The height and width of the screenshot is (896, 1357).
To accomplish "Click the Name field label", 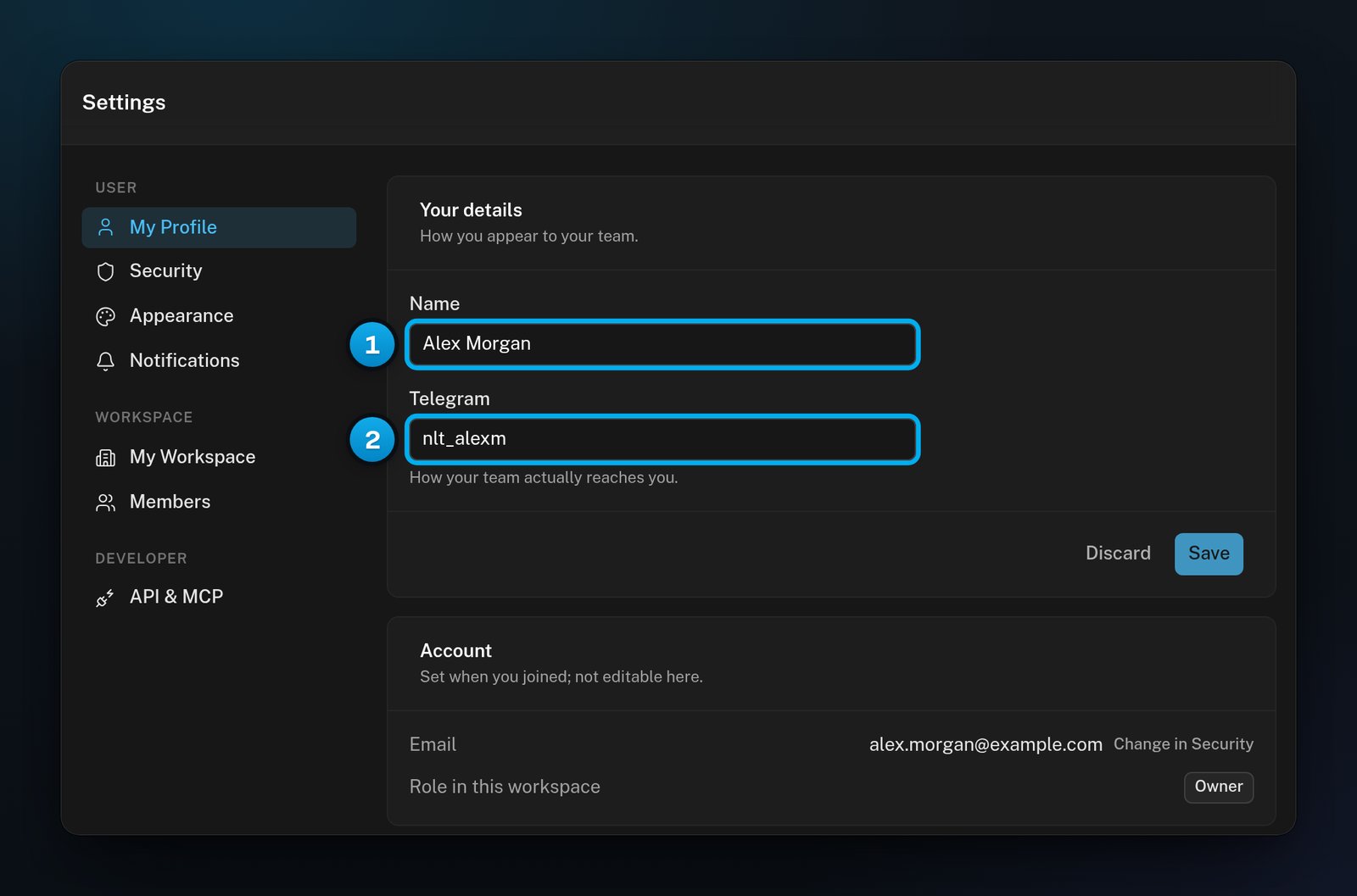I will [x=434, y=303].
